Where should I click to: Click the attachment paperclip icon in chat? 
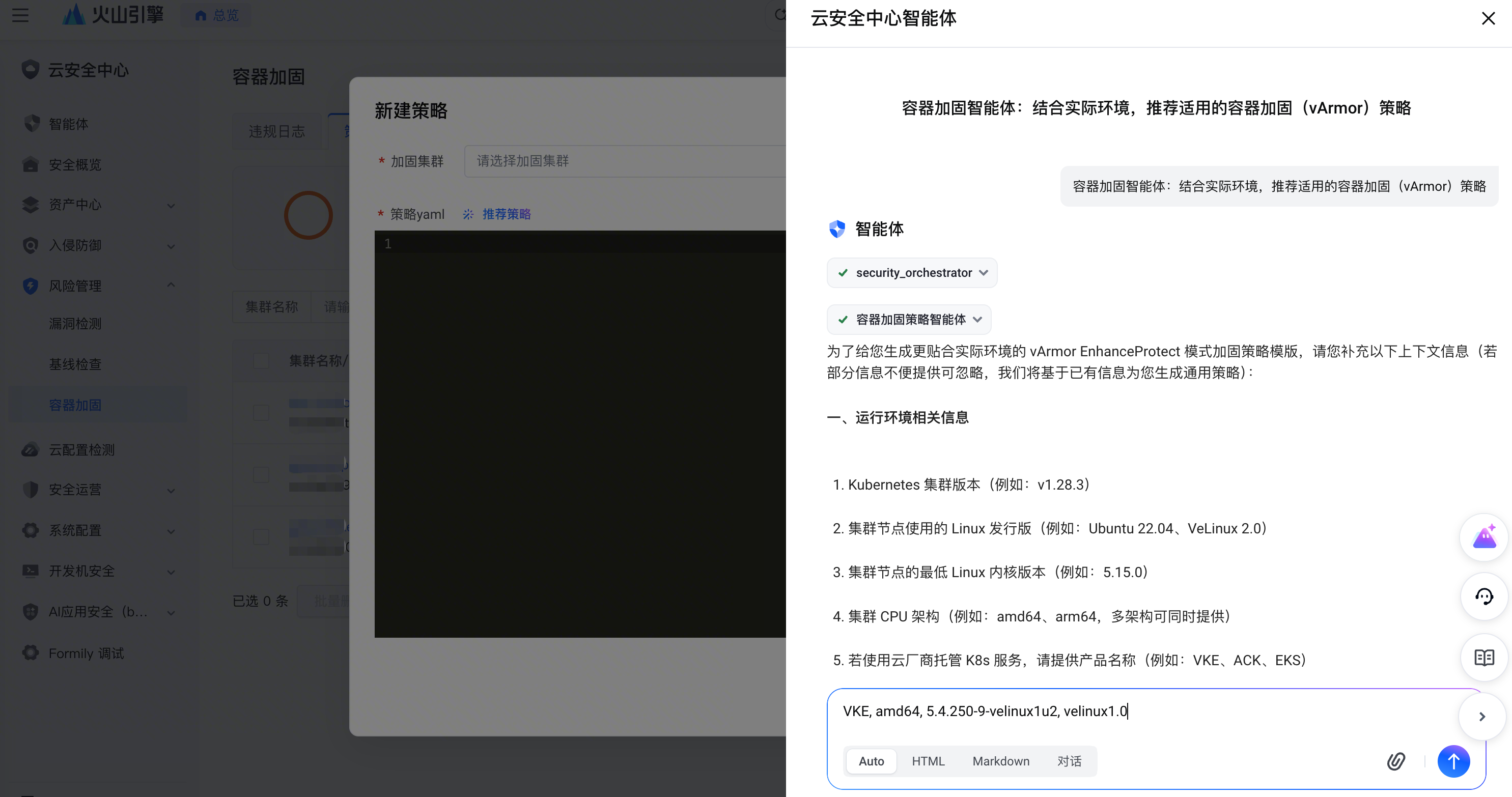coord(1396,761)
